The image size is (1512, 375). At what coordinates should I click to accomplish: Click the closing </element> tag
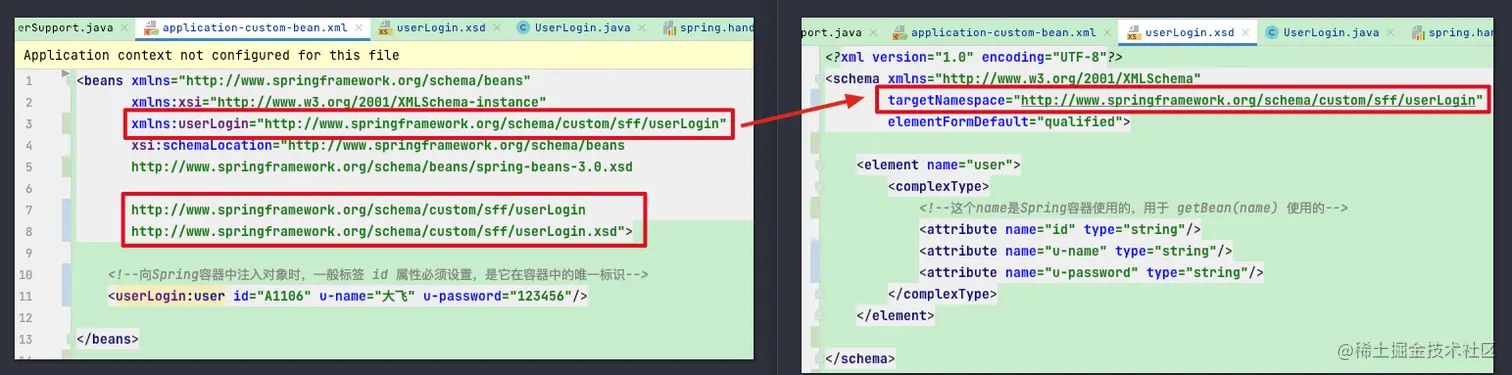coord(895,315)
